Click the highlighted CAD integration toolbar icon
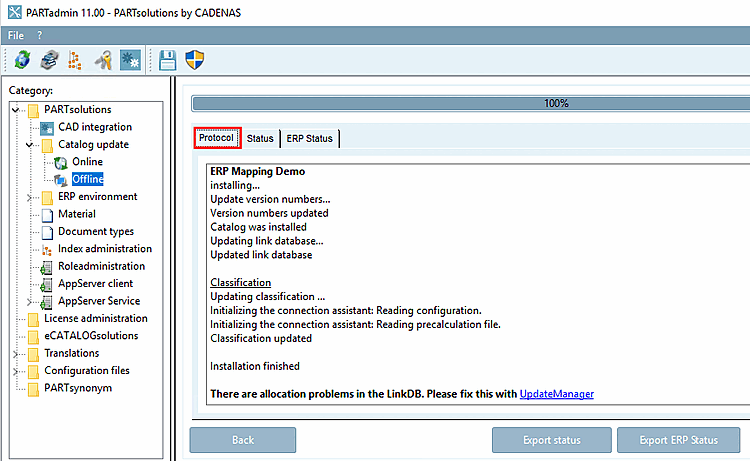The height and width of the screenshot is (461, 750). [130, 60]
